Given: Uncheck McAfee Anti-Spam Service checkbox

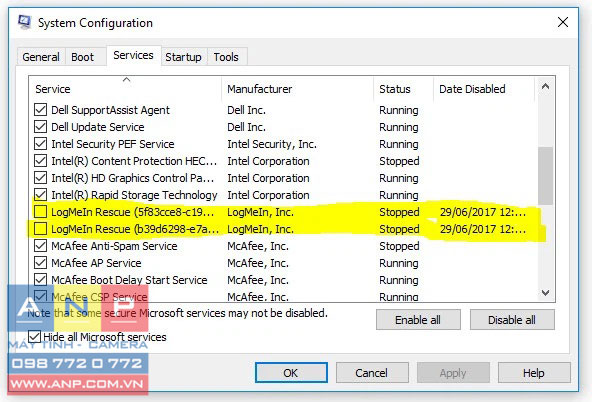Looking at the screenshot, I should click(x=40, y=246).
